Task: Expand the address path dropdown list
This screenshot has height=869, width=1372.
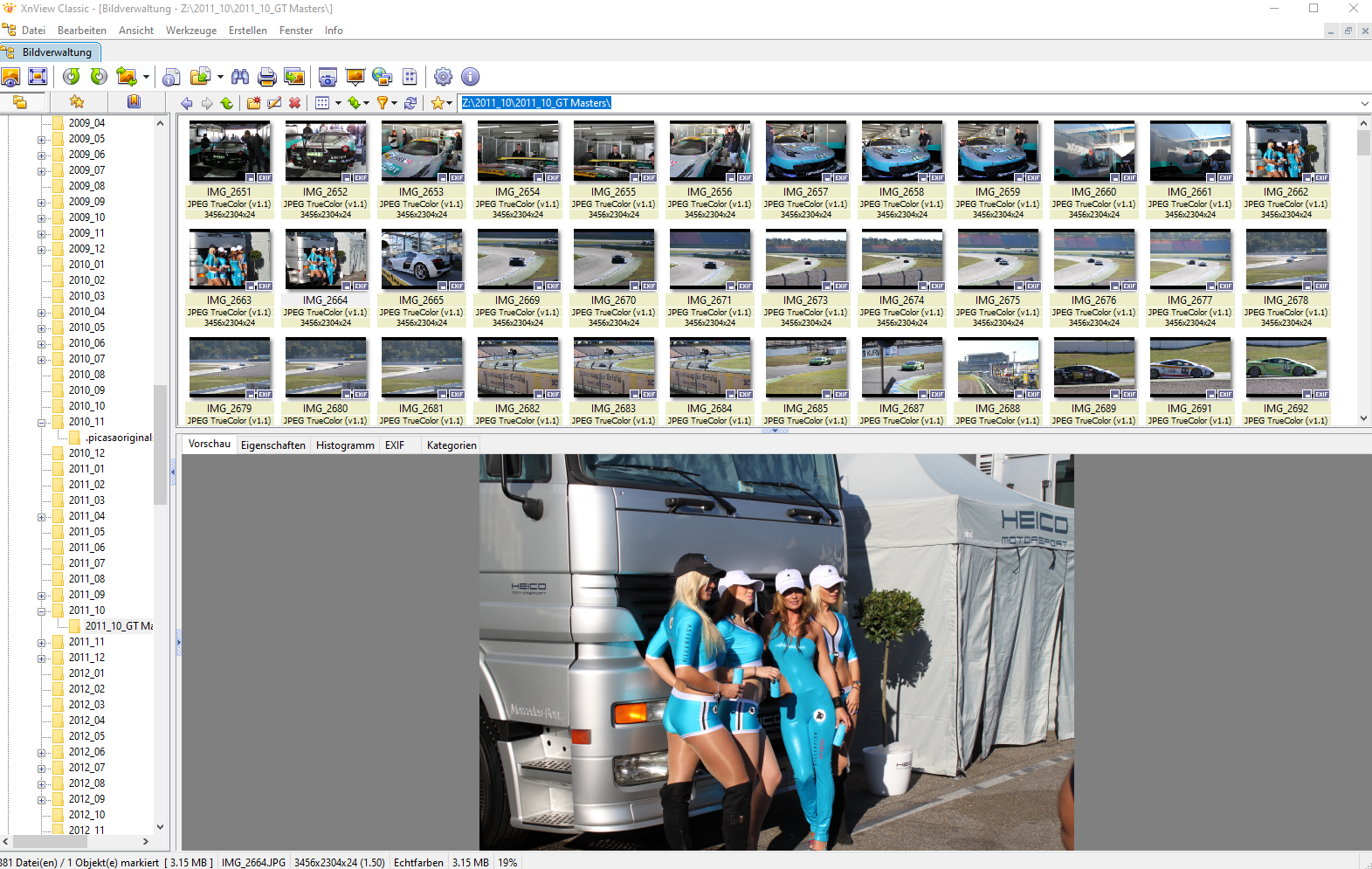Action: click(x=1364, y=103)
